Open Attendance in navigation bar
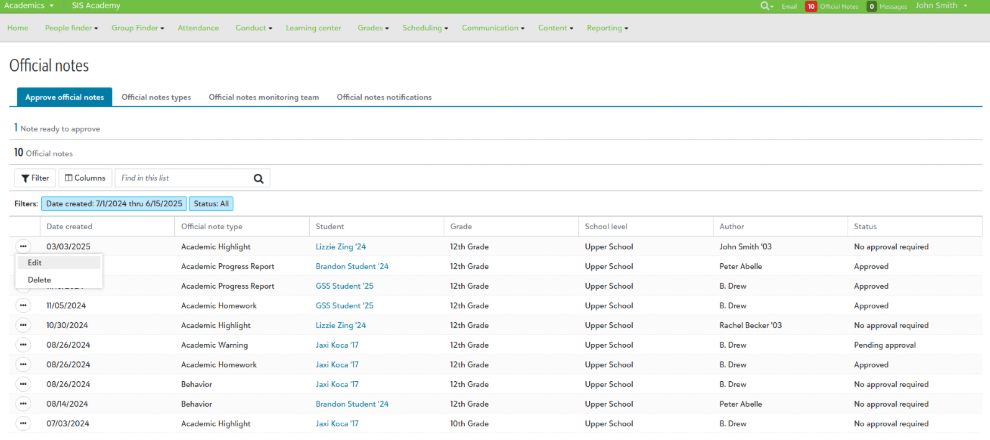Viewport: 990px width, 440px height. coord(198,28)
